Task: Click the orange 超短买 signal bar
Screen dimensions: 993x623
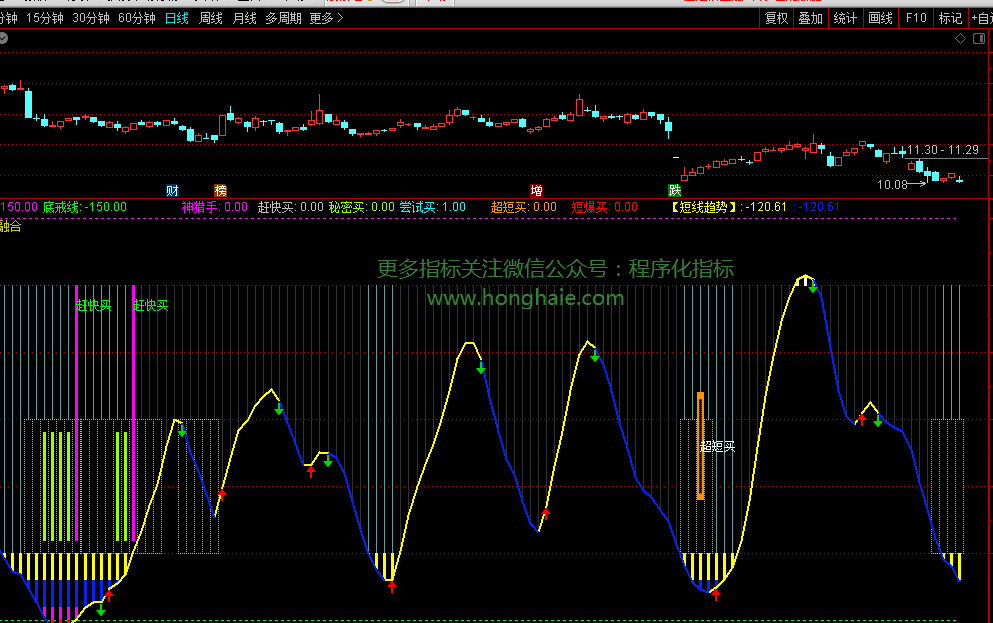Action: point(700,445)
